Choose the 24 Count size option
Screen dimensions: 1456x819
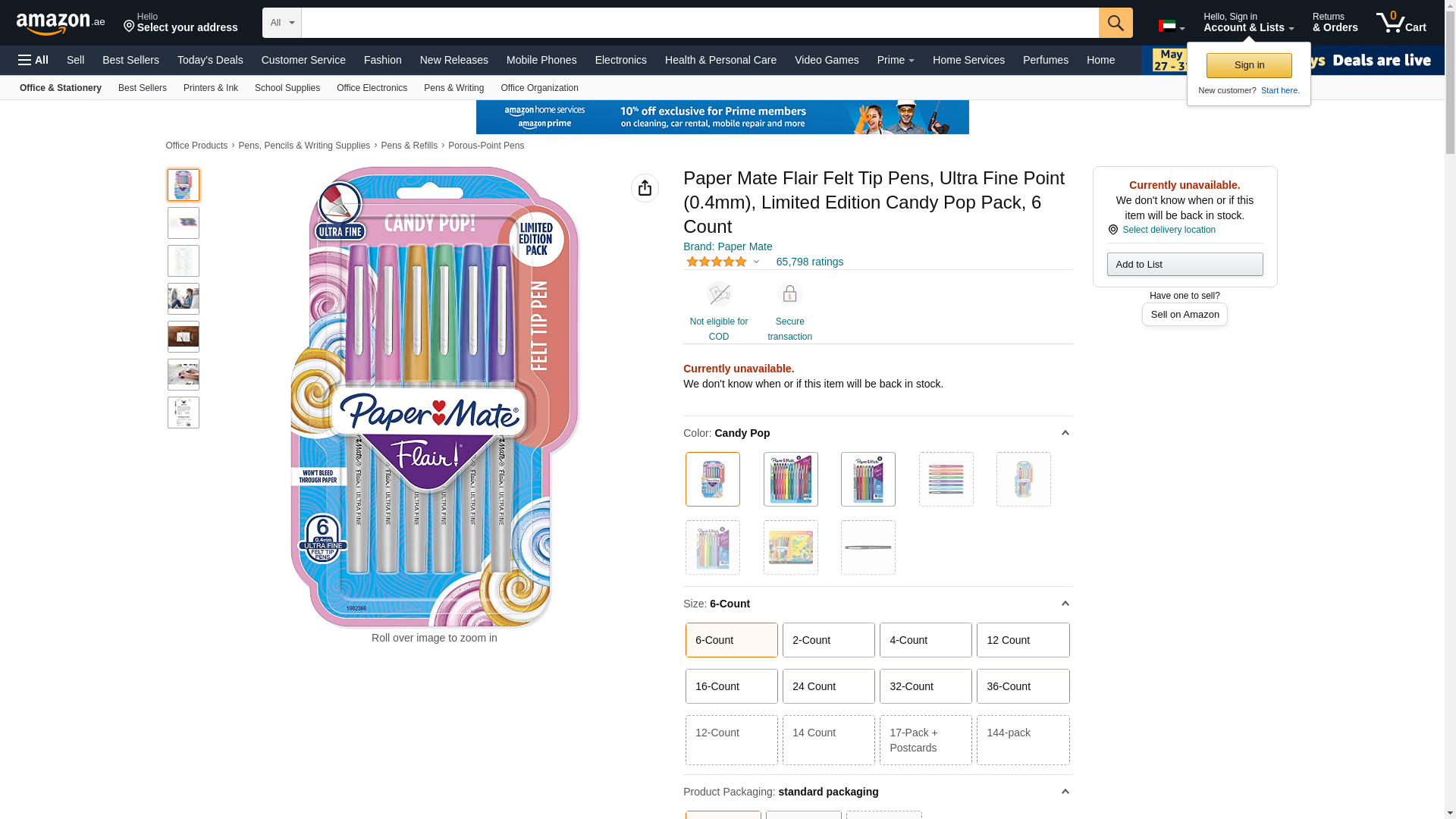pos(829,686)
